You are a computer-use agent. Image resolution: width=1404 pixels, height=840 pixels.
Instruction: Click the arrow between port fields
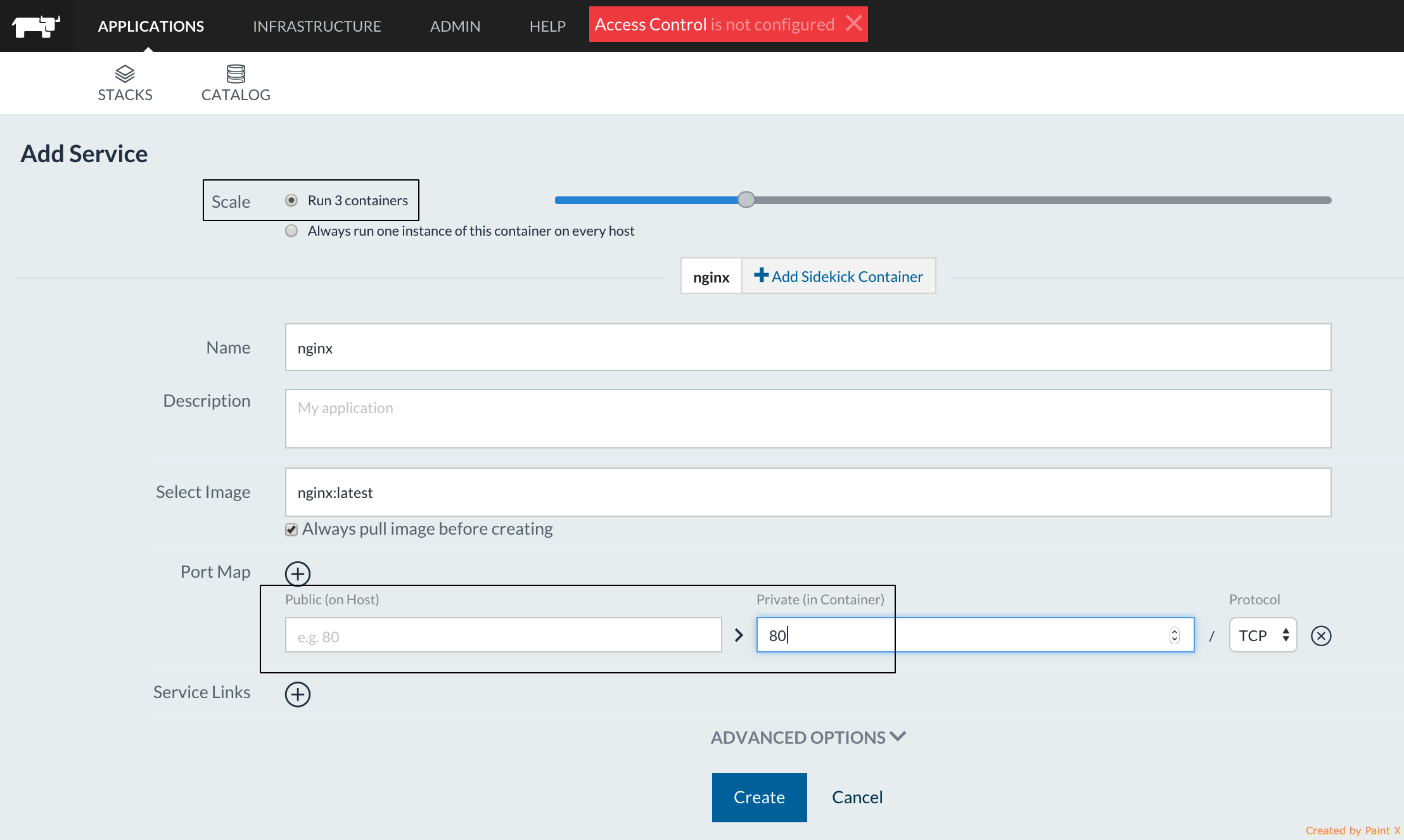coord(739,635)
